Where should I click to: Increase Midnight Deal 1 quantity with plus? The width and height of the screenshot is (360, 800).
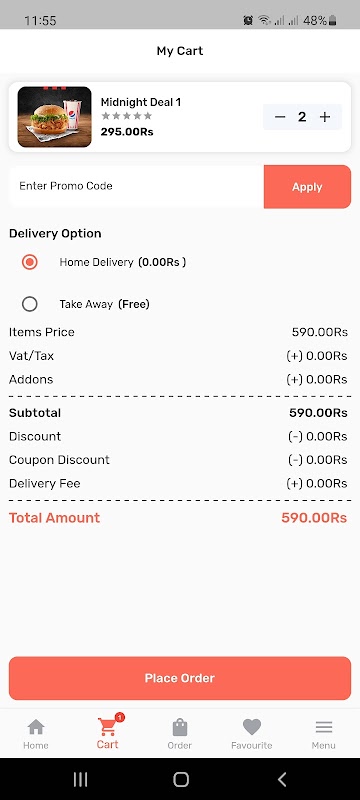(325, 117)
